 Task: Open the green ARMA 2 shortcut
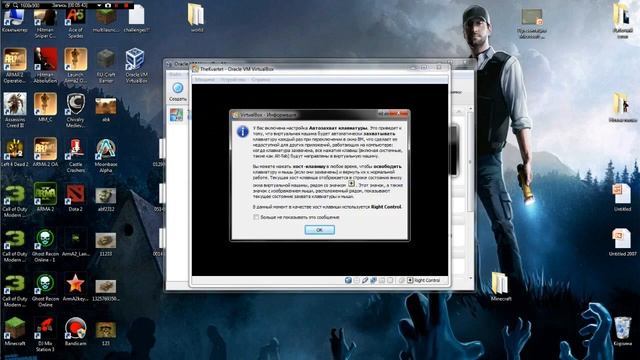[45, 197]
